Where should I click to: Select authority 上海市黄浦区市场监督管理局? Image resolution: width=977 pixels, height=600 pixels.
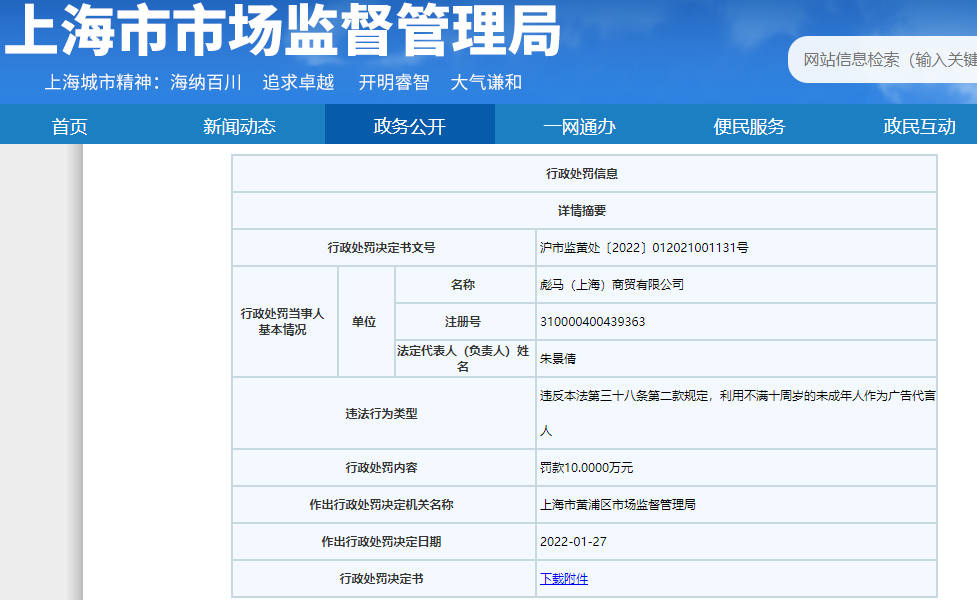coord(617,505)
